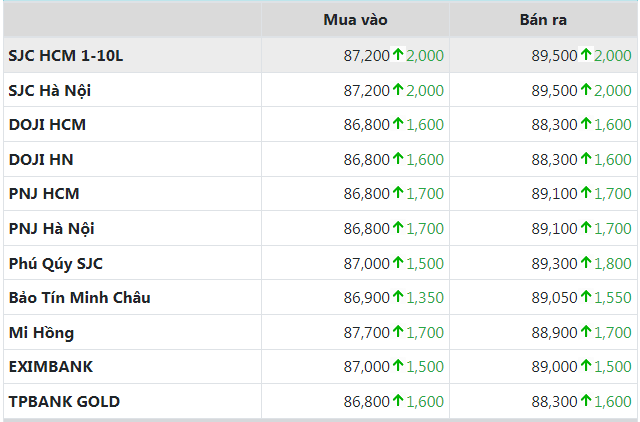Image resolution: width=640 pixels, height=422 pixels.
Task: Click the green up arrow in SJC HCM 1-10L buy price
Action: tap(398, 55)
